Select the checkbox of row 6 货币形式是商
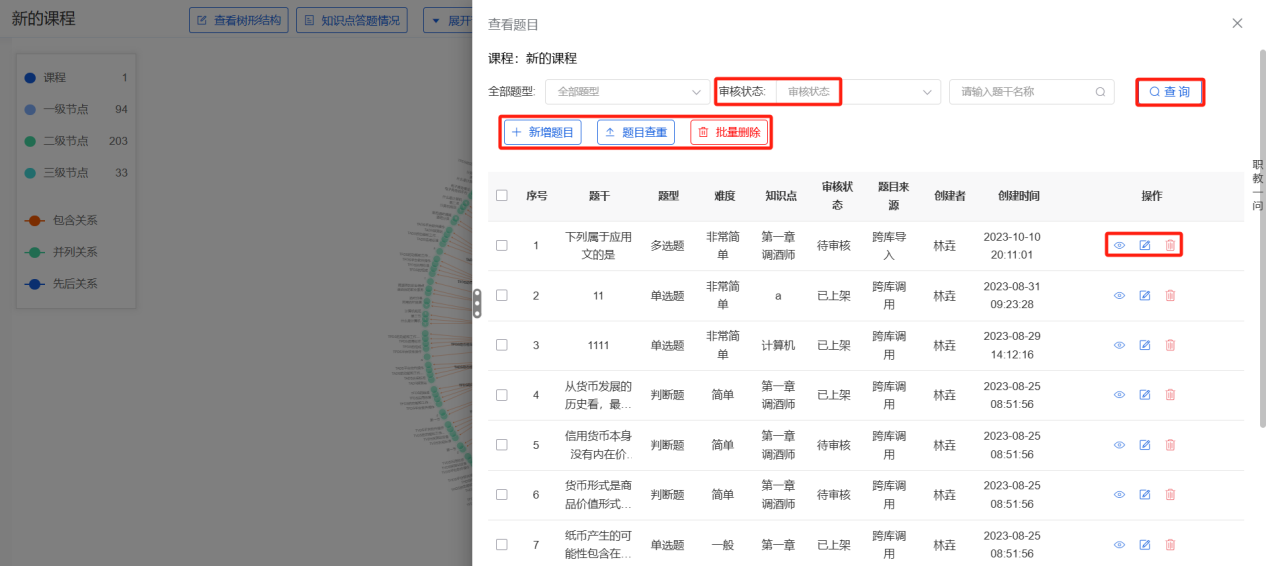Viewport: 1266px width, 566px height. point(502,495)
